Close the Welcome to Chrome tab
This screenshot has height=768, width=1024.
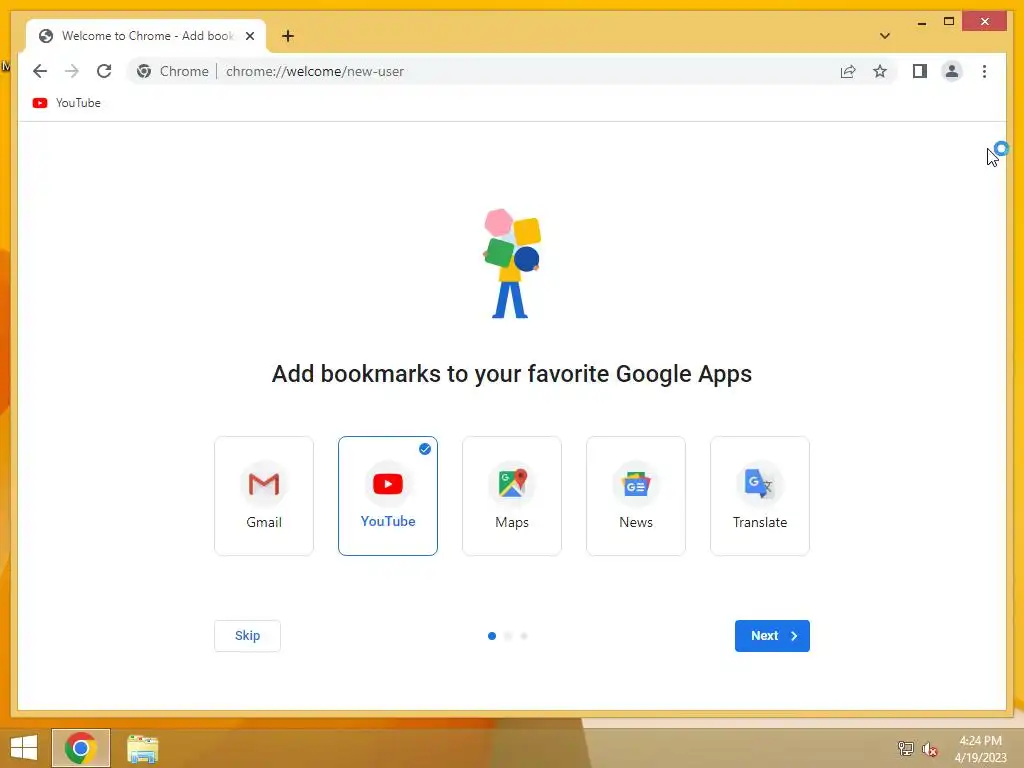click(249, 36)
